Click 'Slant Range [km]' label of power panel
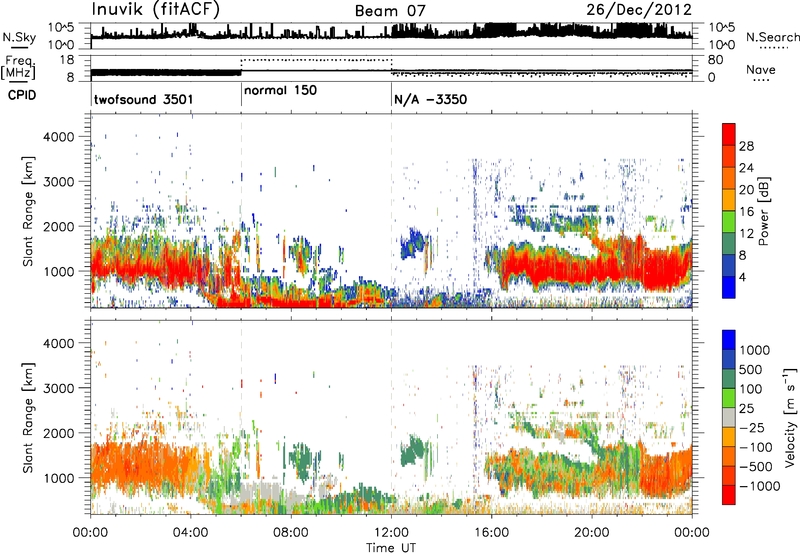Screen dimensions: 800x554 coord(28,211)
